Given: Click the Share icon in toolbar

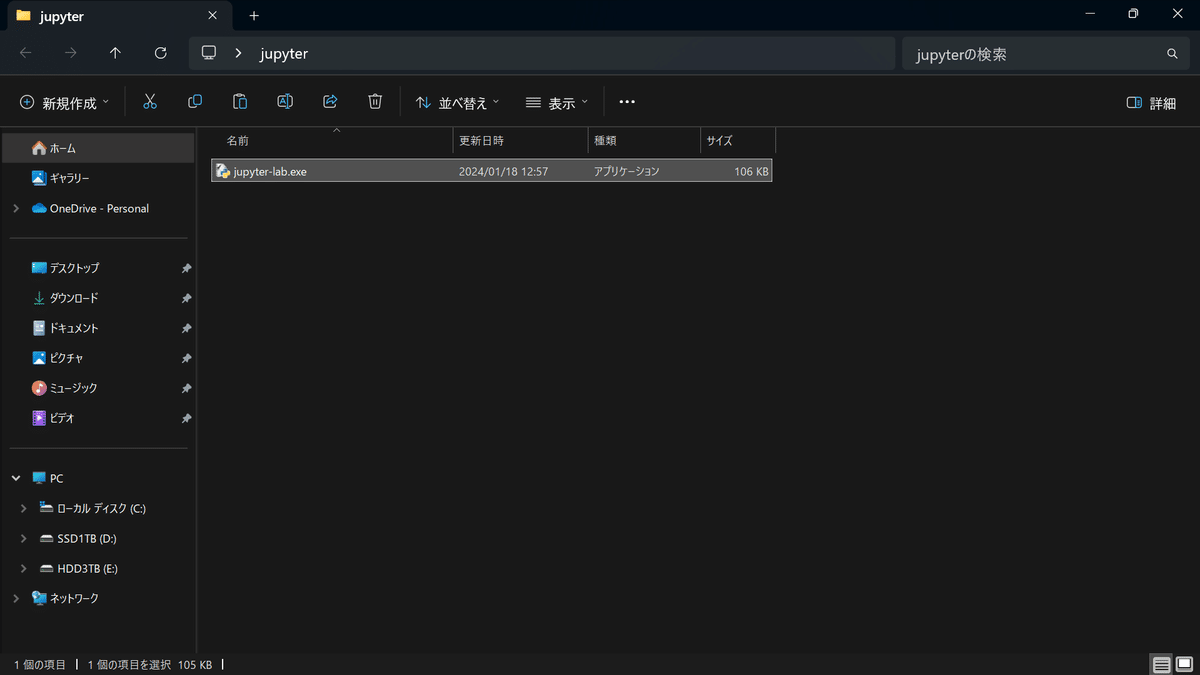Looking at the screenshot, I should pos(330,102).
